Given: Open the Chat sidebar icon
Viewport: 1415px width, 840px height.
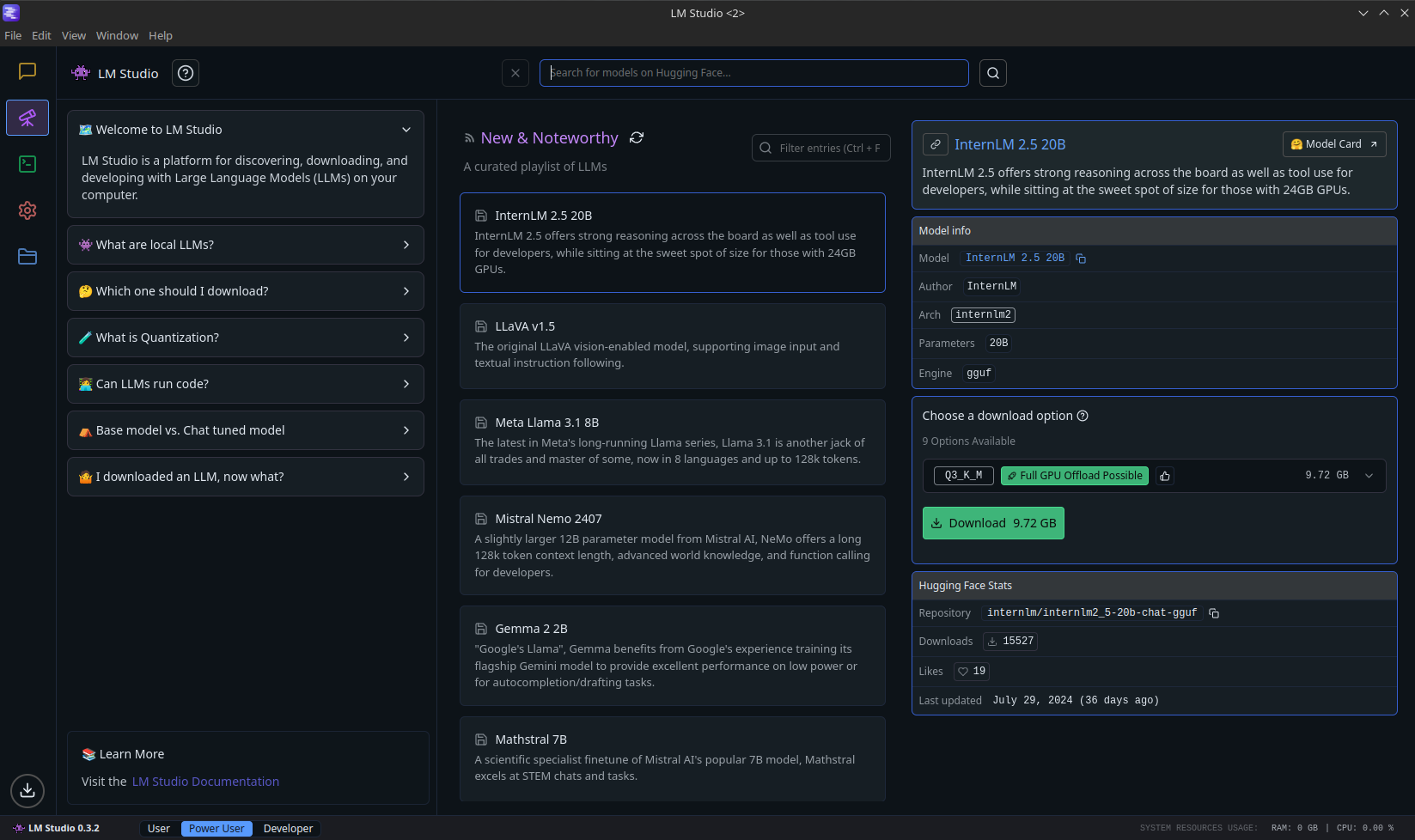Looking at the screenshot, I should pos(27,71).
